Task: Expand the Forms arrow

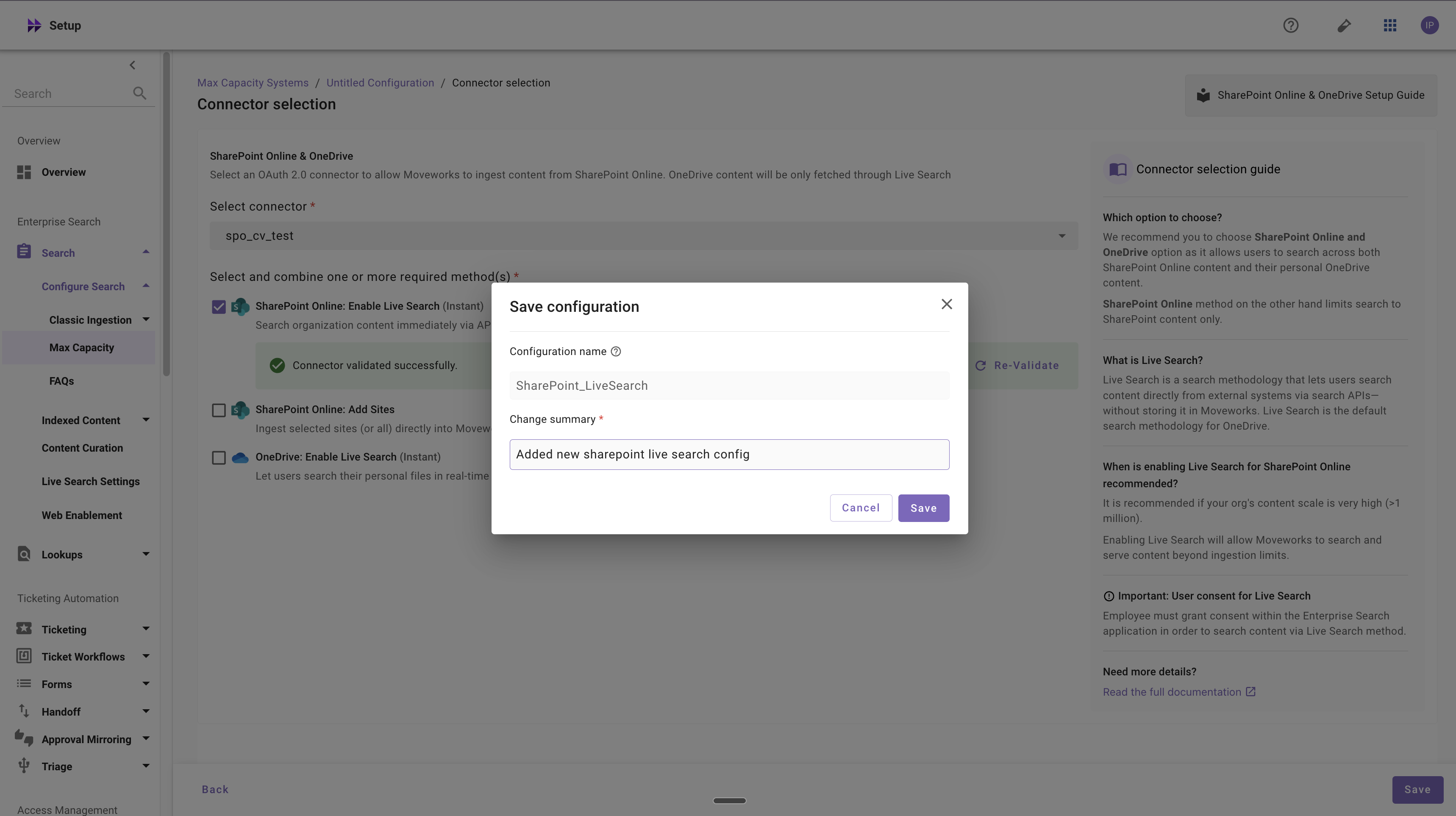Action: pos(146,684)
